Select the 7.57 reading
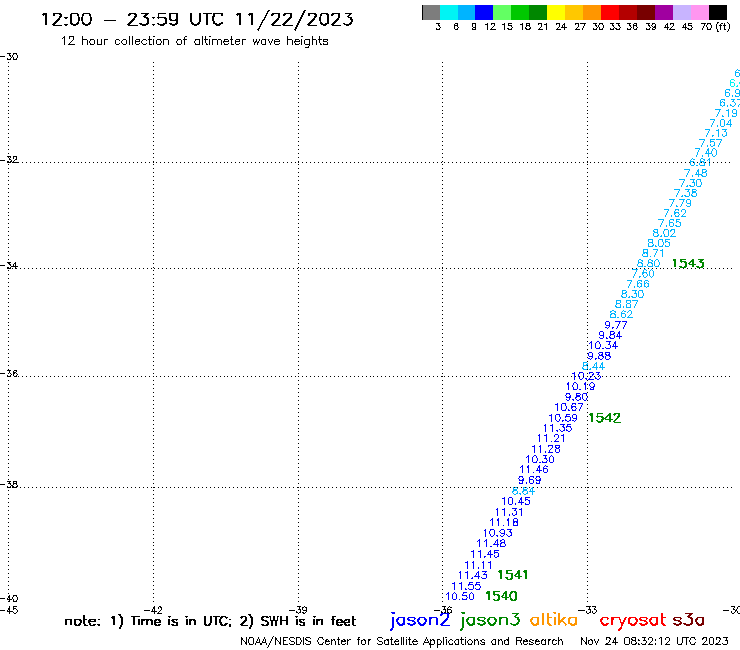Screen dimensions: 740x650 click(x=710, y=143)
